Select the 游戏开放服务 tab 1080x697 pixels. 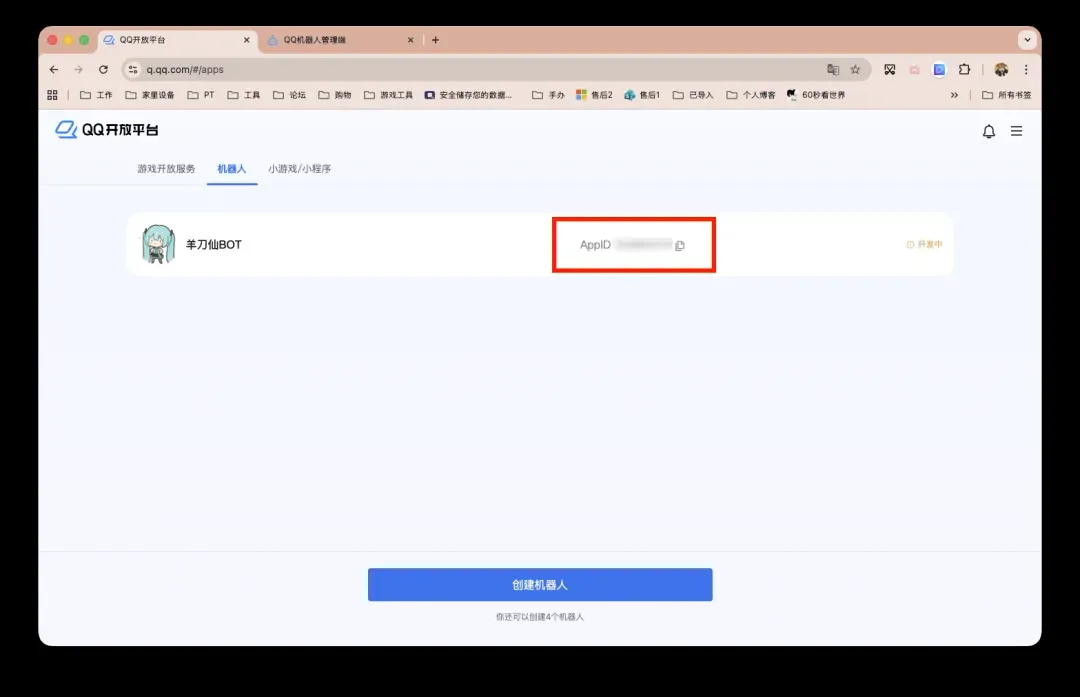pyautogui.click(x=166, y=169)
